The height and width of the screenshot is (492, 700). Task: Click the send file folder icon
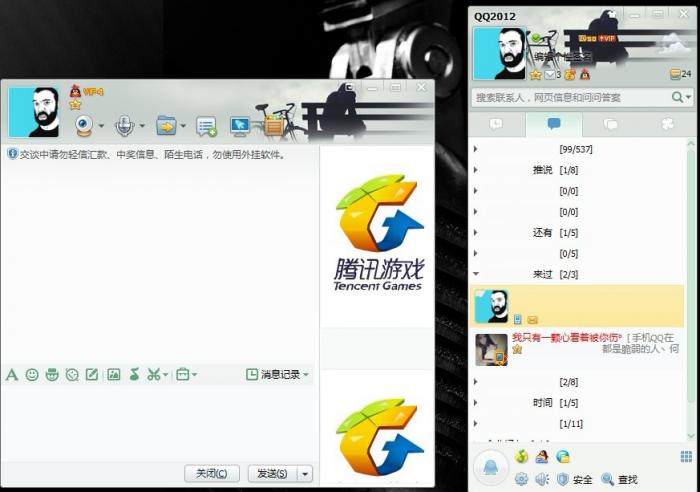point(166,125)
